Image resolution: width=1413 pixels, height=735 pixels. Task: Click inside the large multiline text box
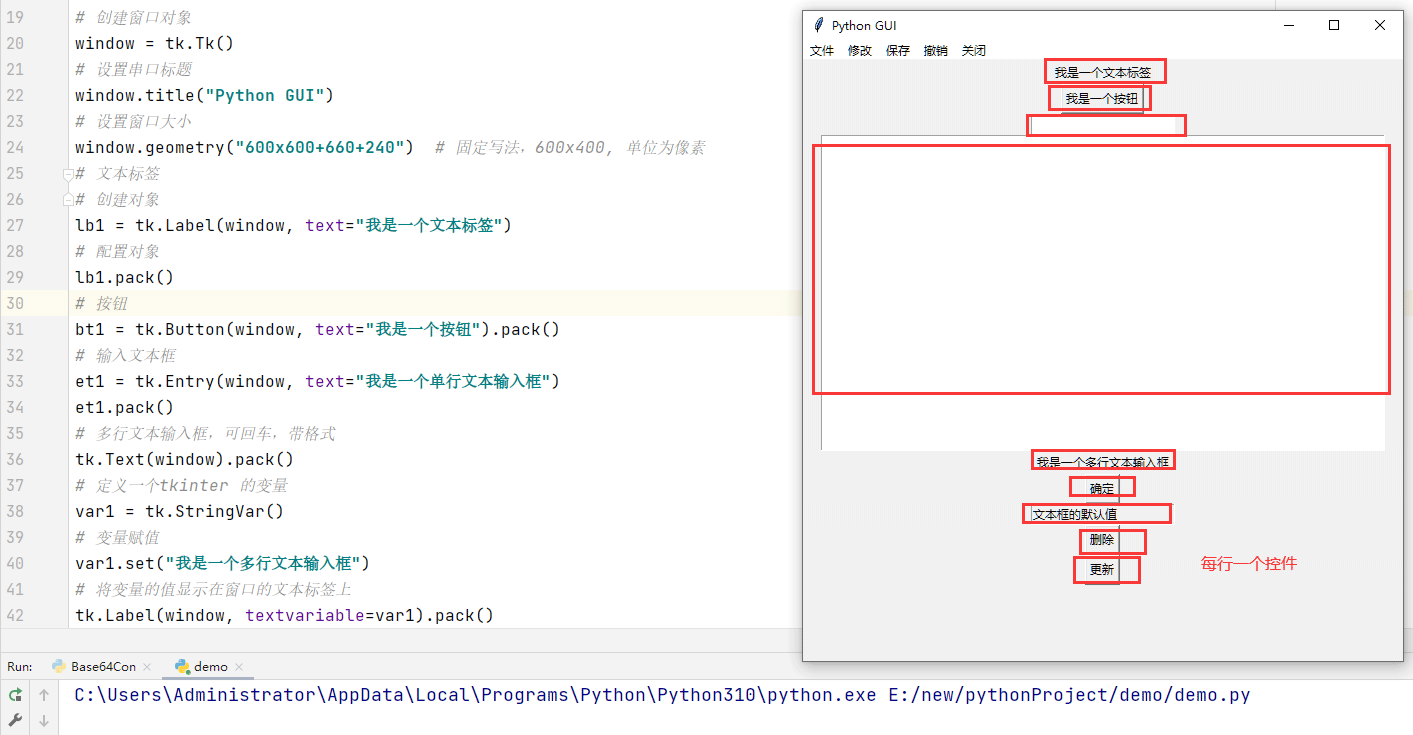(1103, 293)
